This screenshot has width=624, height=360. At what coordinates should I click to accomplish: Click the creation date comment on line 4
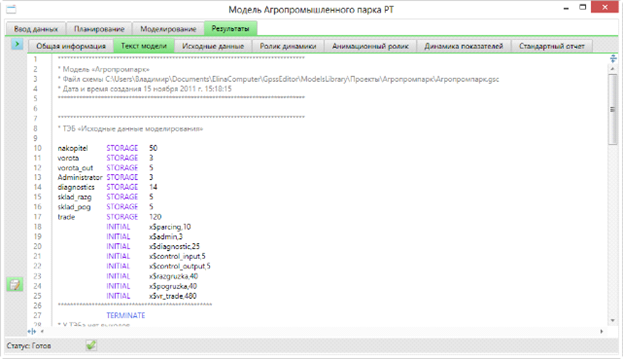click(144, 89)
